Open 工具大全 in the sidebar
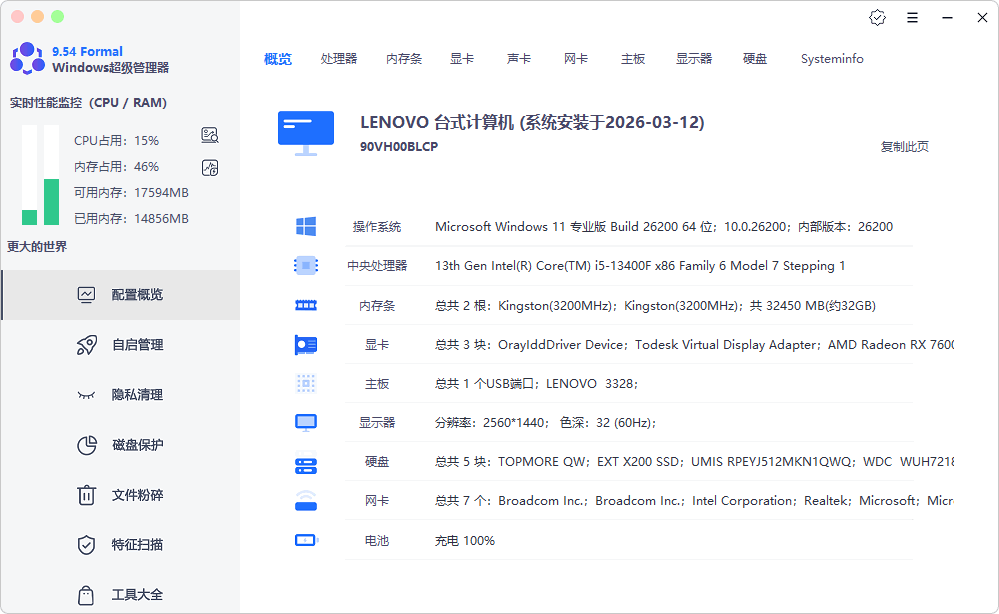999x614 pixels. 121,595
